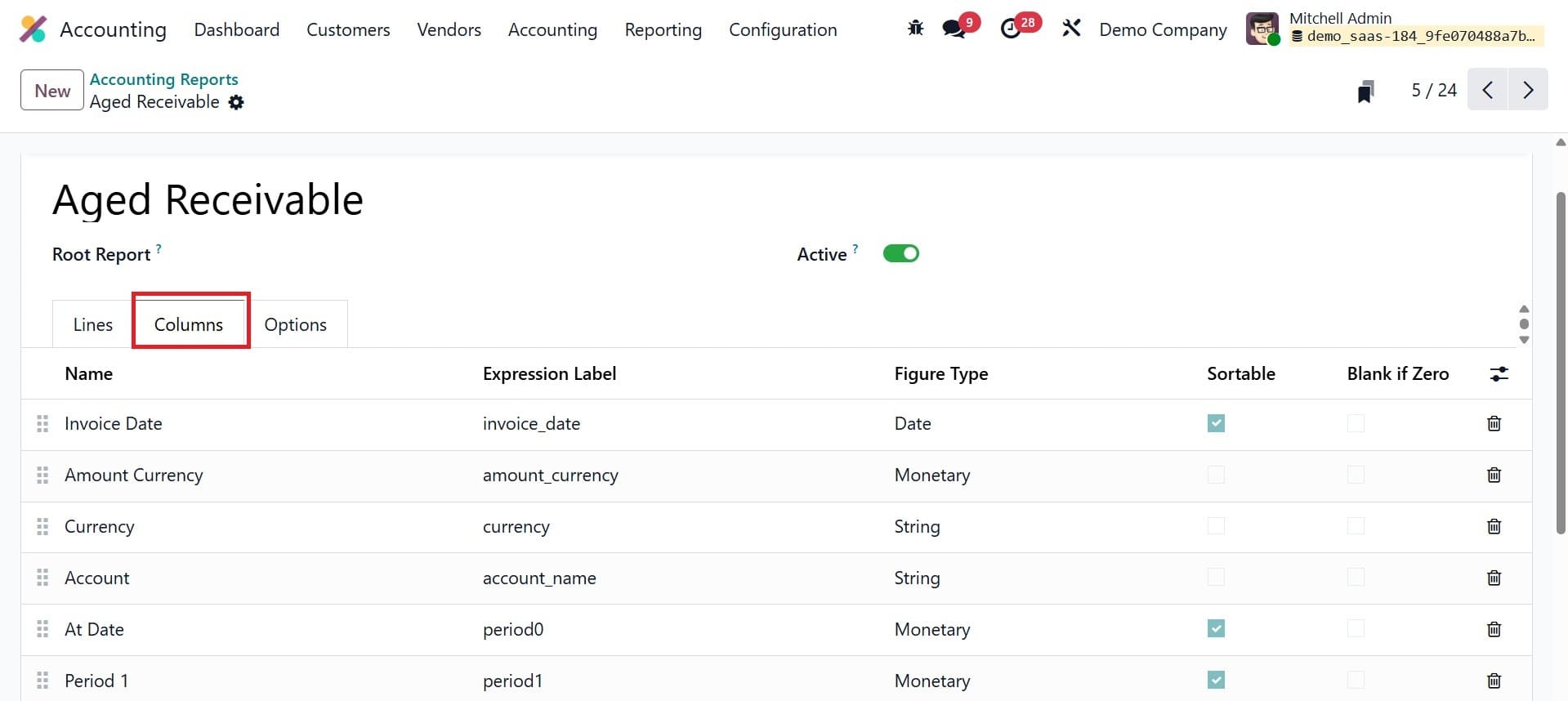Open the Customers menu
The width and height of the screenshot is (1568, 701).
tap(348, 29)
